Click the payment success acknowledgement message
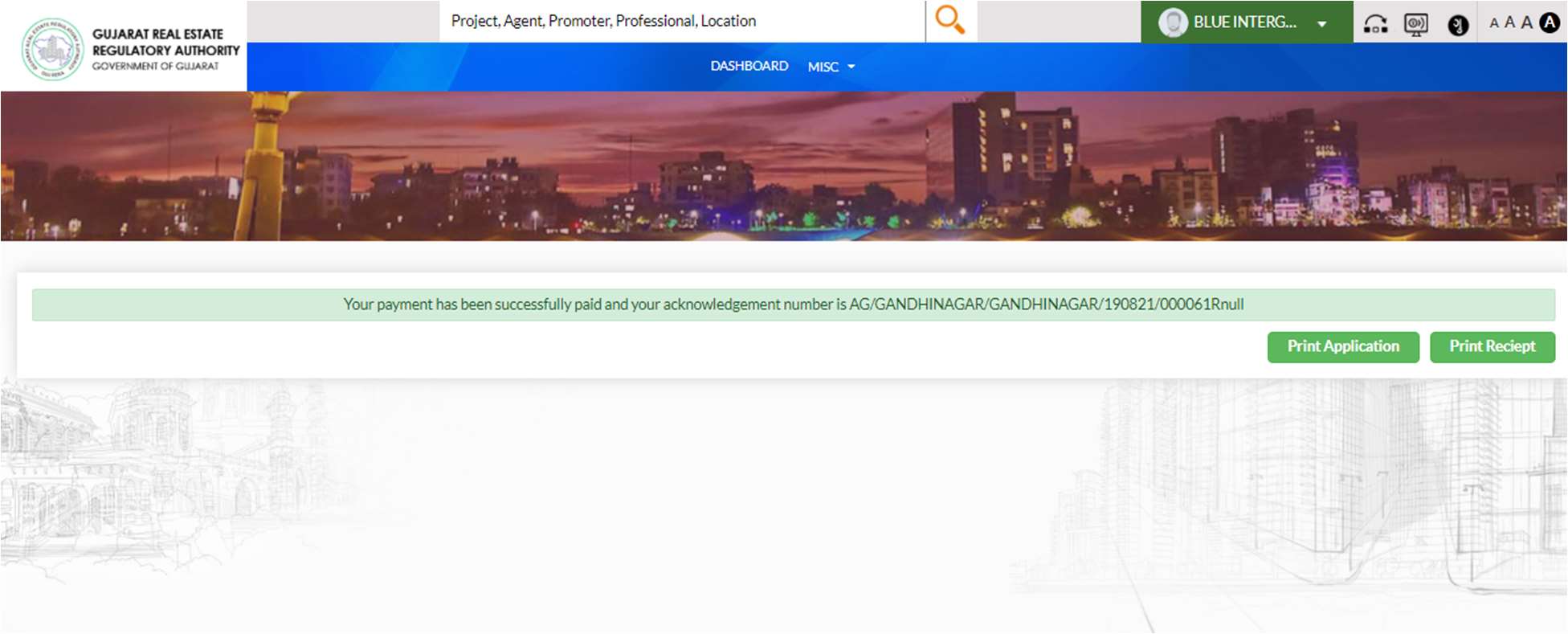Screen dimensions: 1568x634 794,305
